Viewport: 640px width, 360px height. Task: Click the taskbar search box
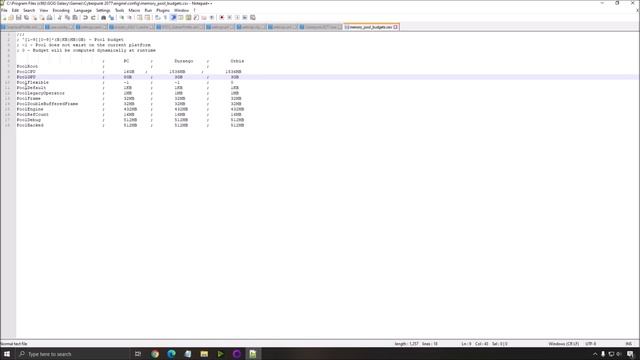click(x=73, y=354)
